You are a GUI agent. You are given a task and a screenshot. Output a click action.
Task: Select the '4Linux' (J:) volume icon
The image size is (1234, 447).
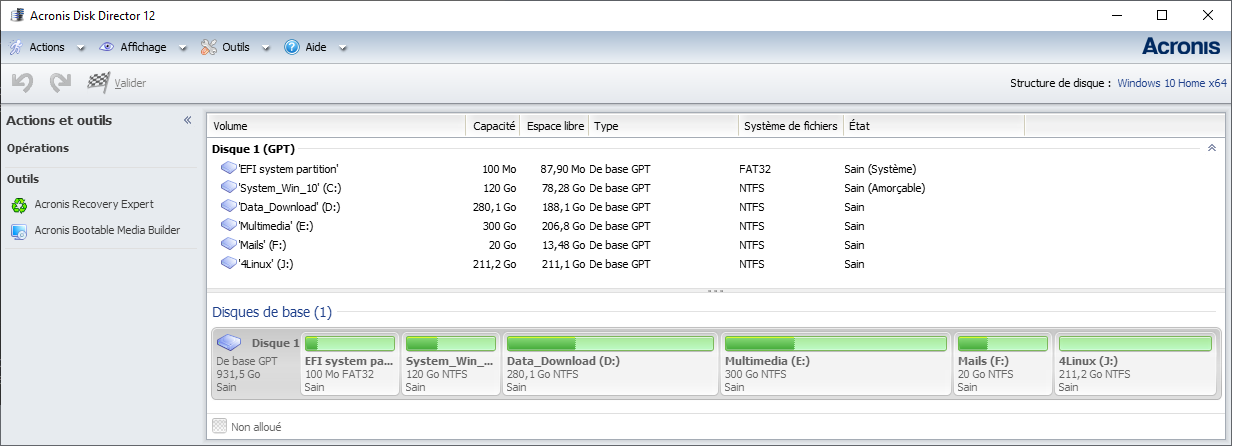coord(228,264)
